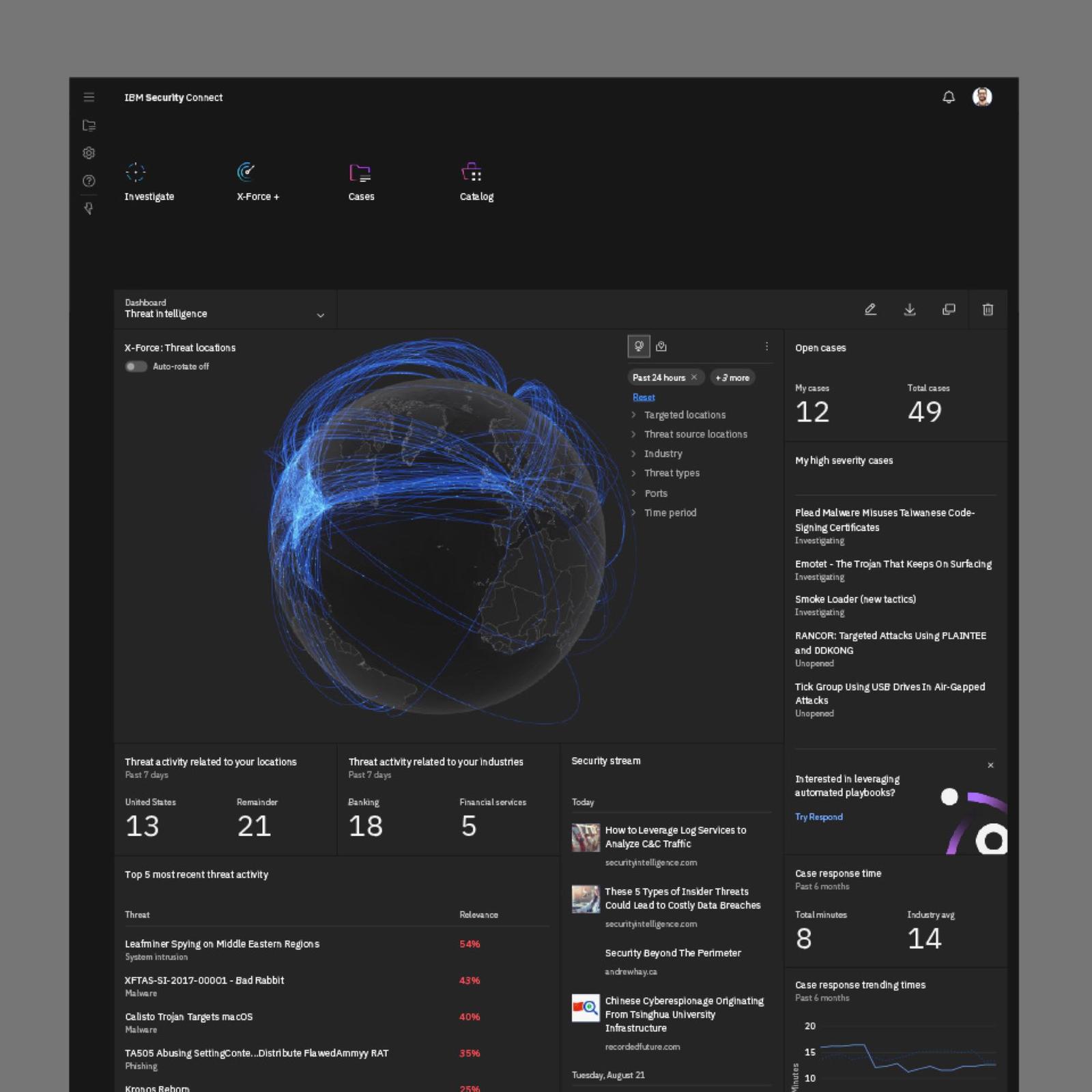1092x1092 pixels.
Task: Click the Try Respond link
Action: [x=819, y=817]
